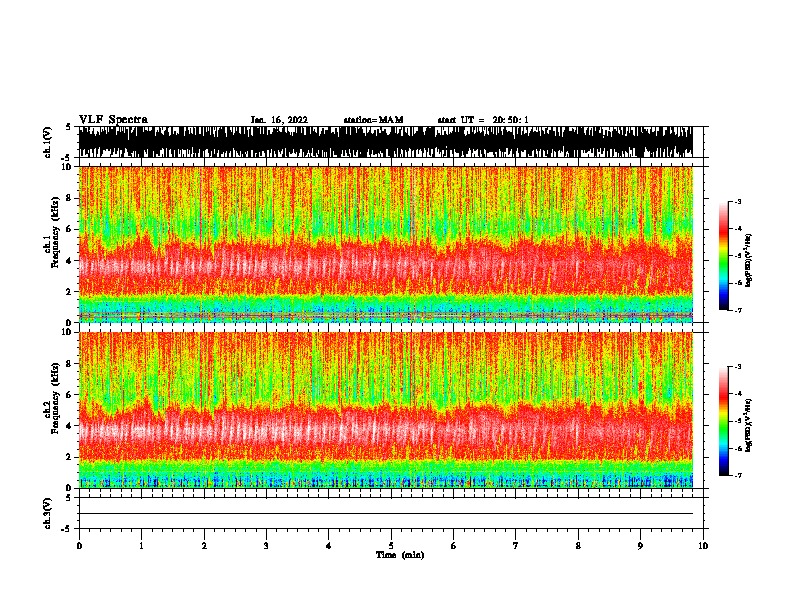Image resolution: width=792 pixels, height=612 pixels.
Task: Click the "station=MAM" header label
Action: (374, 120)
